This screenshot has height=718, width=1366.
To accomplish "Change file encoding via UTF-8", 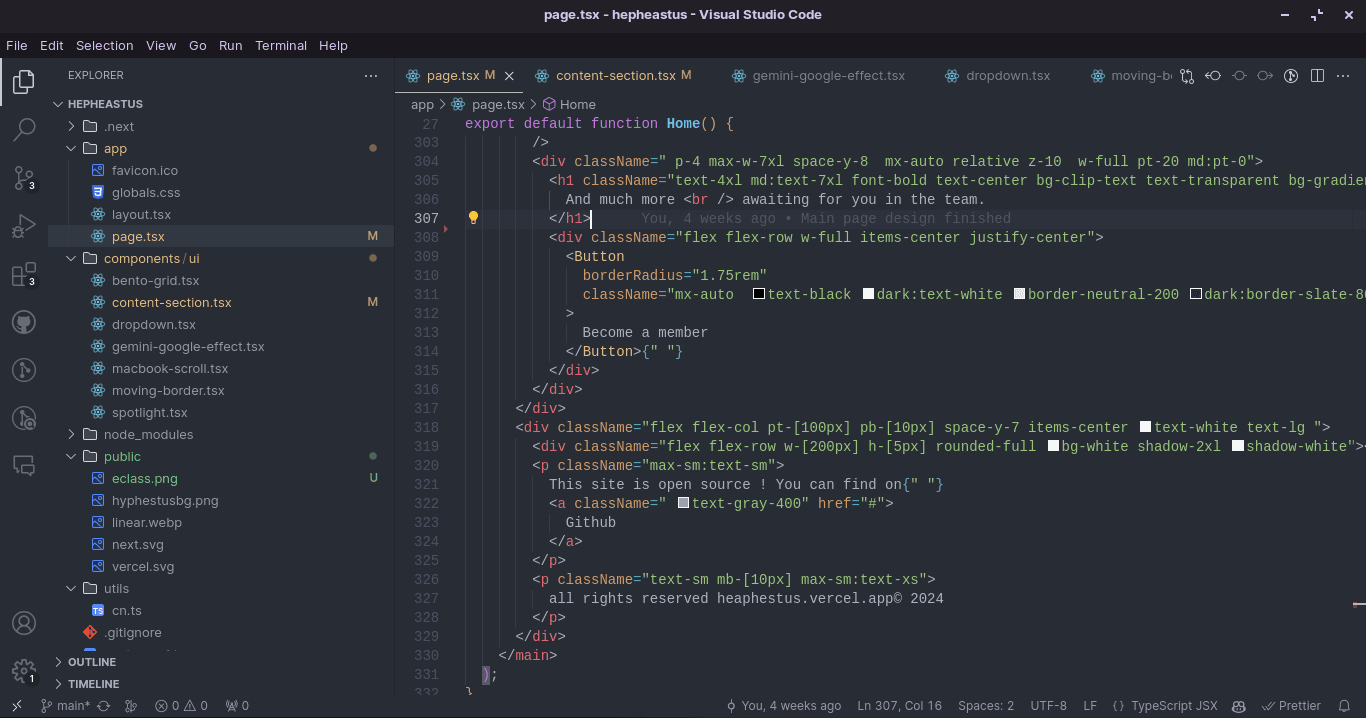I will [x=1048, y=706].
